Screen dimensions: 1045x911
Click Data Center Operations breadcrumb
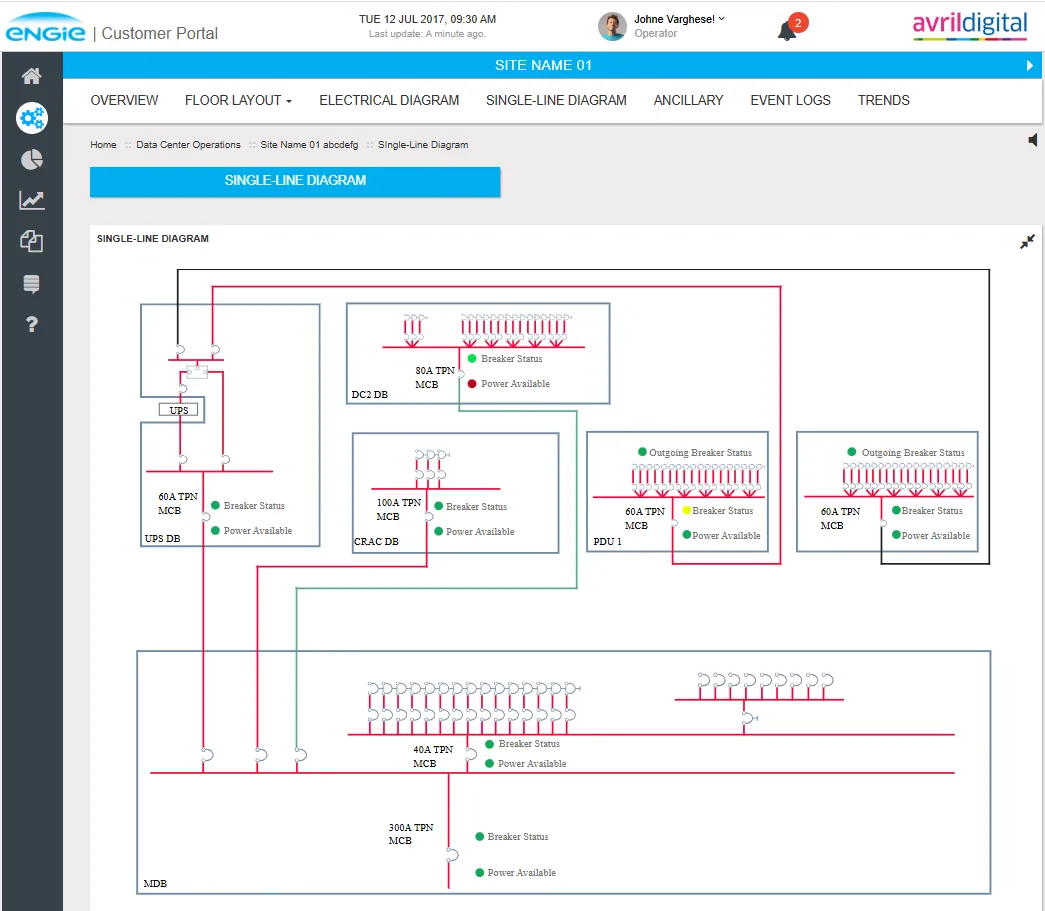point(188,145)
